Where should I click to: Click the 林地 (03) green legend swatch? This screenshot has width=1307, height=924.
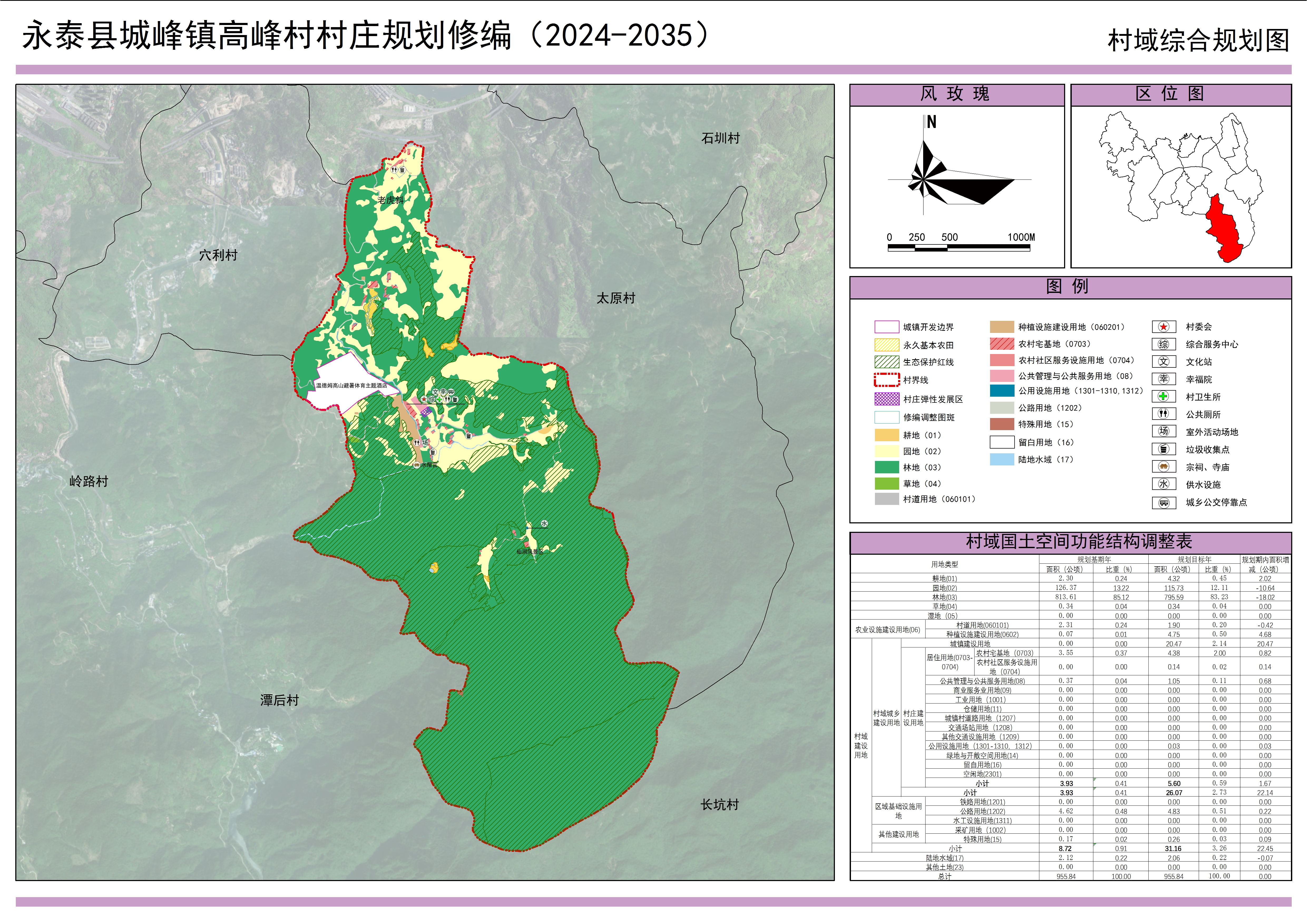pos(886,467)
